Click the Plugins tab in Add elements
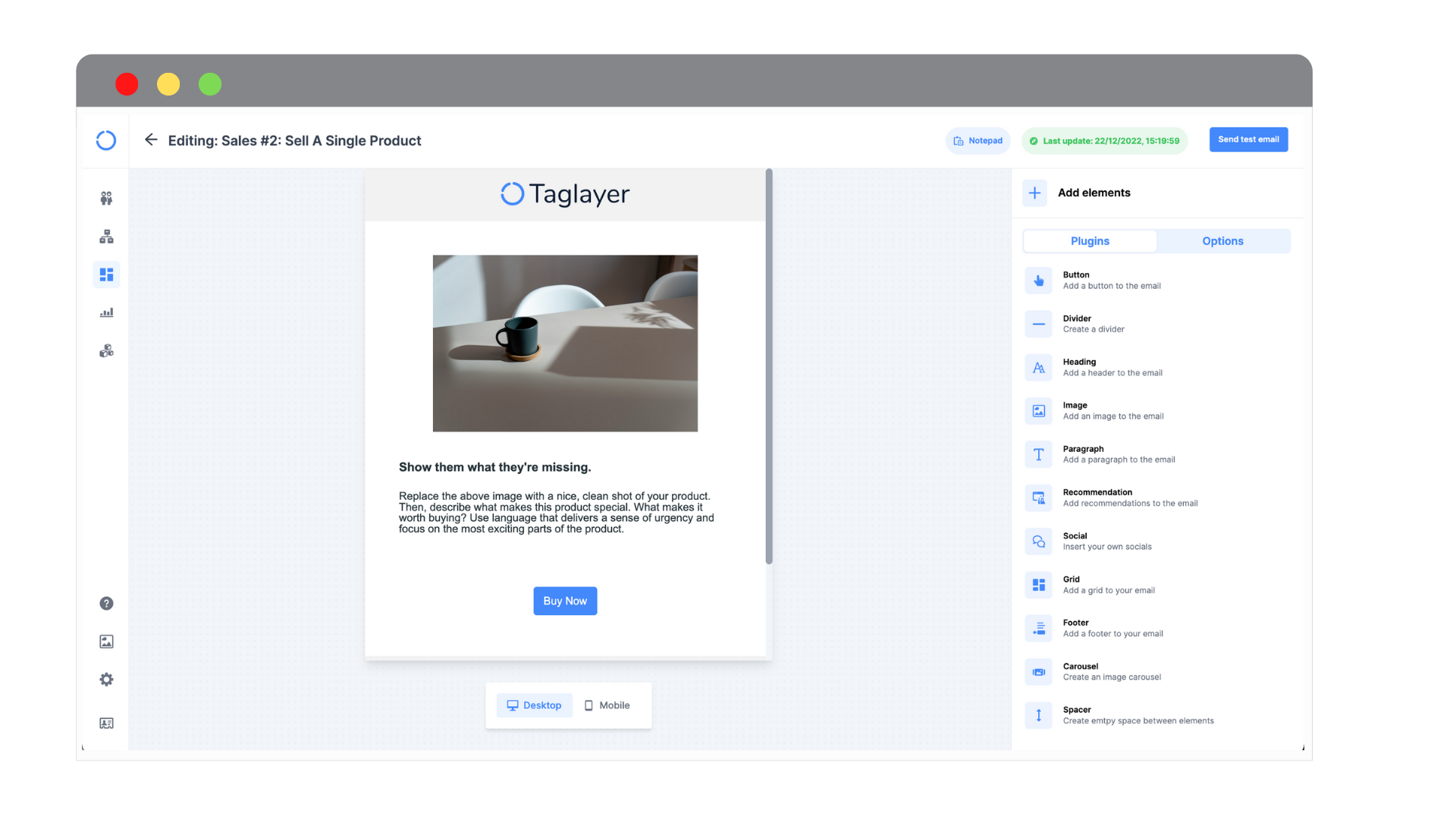1456x819 pixels. click(x=1090, y=241)
